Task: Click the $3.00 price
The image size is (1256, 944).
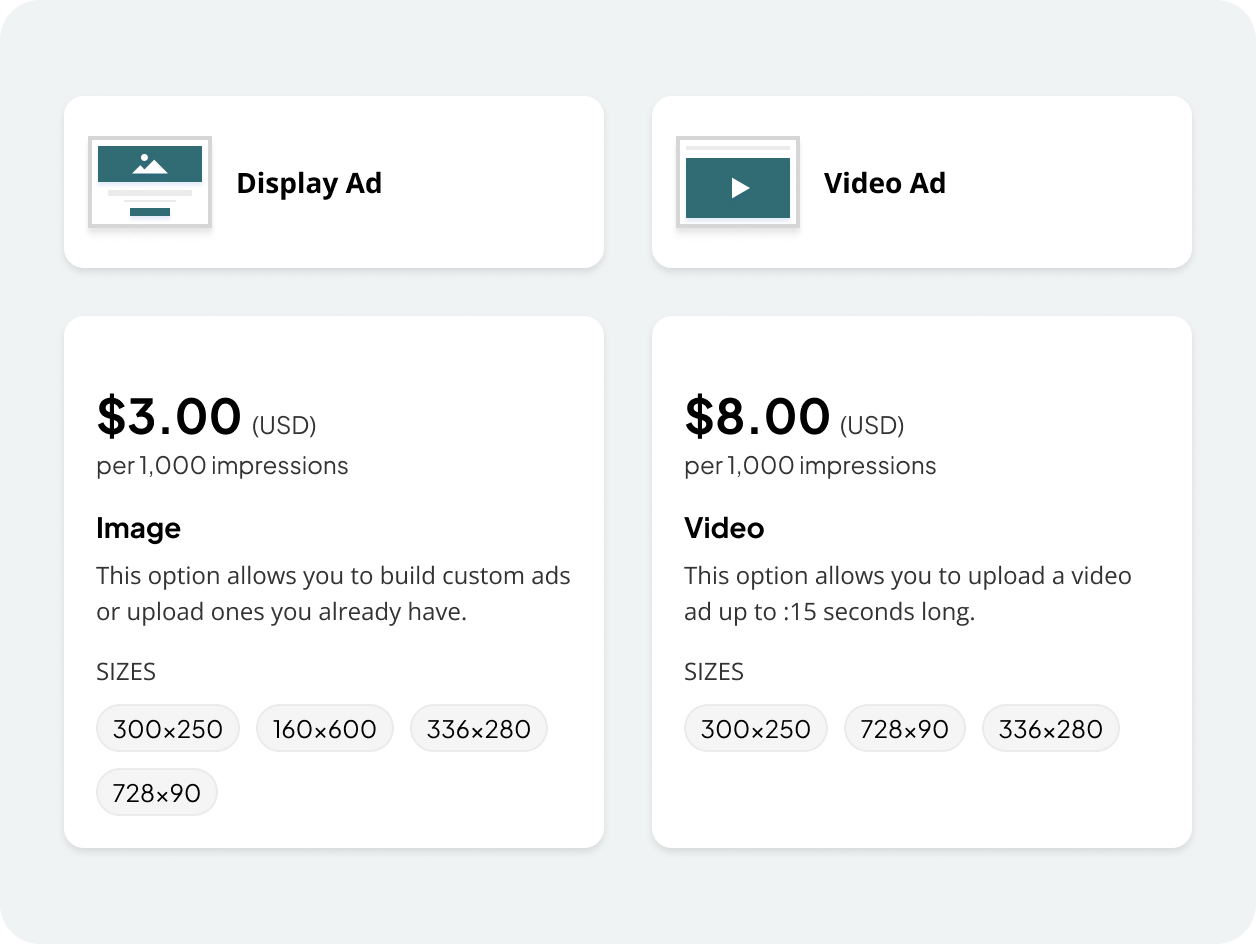Action: (x=169, y=417)
